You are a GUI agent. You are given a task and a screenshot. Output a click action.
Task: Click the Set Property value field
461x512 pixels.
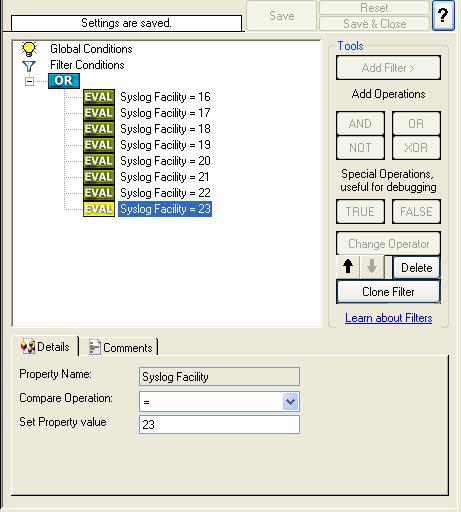click(x=219, y=425)
